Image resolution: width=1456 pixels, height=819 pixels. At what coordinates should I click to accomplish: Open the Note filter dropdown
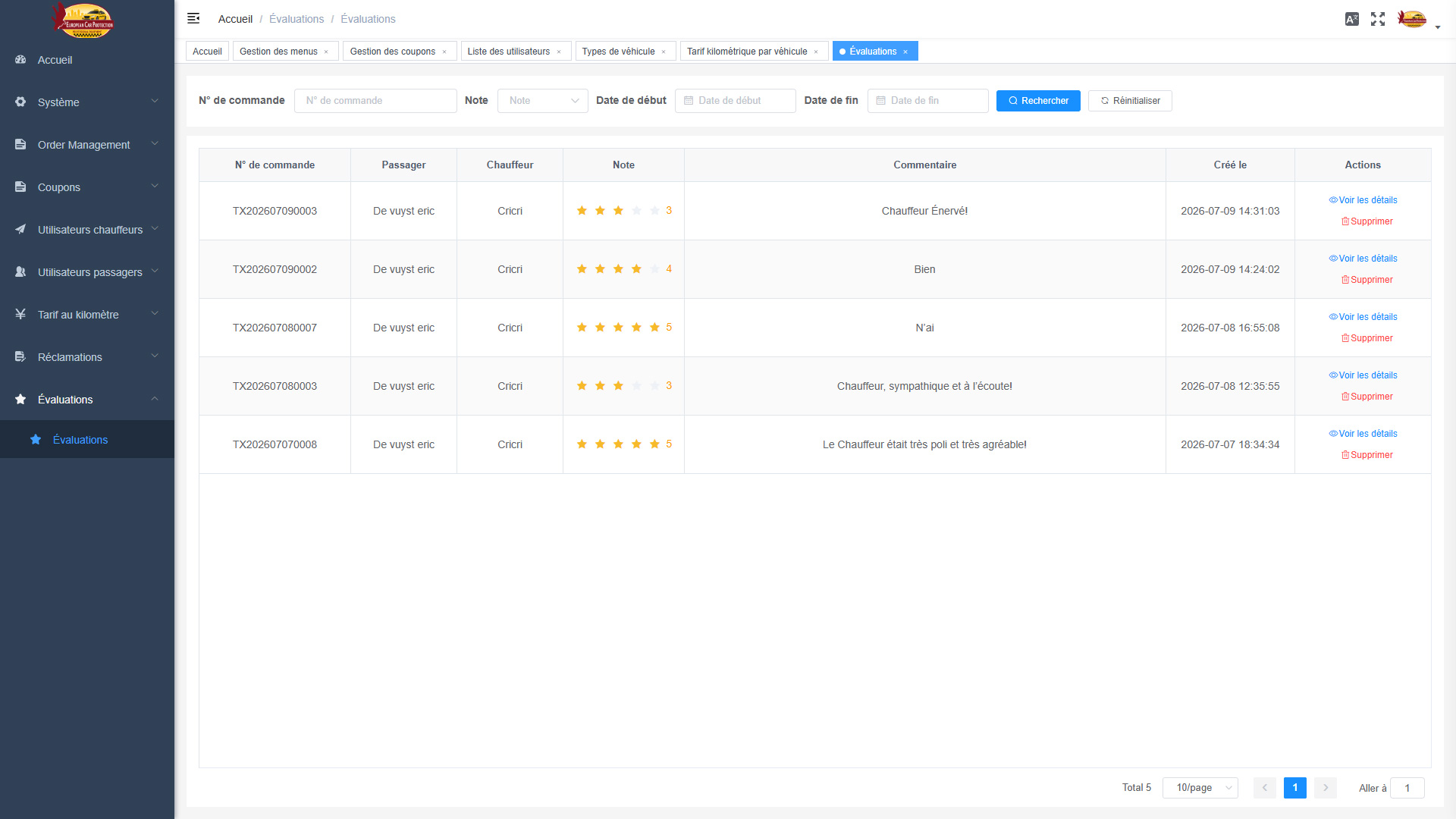tap(543, 101)
